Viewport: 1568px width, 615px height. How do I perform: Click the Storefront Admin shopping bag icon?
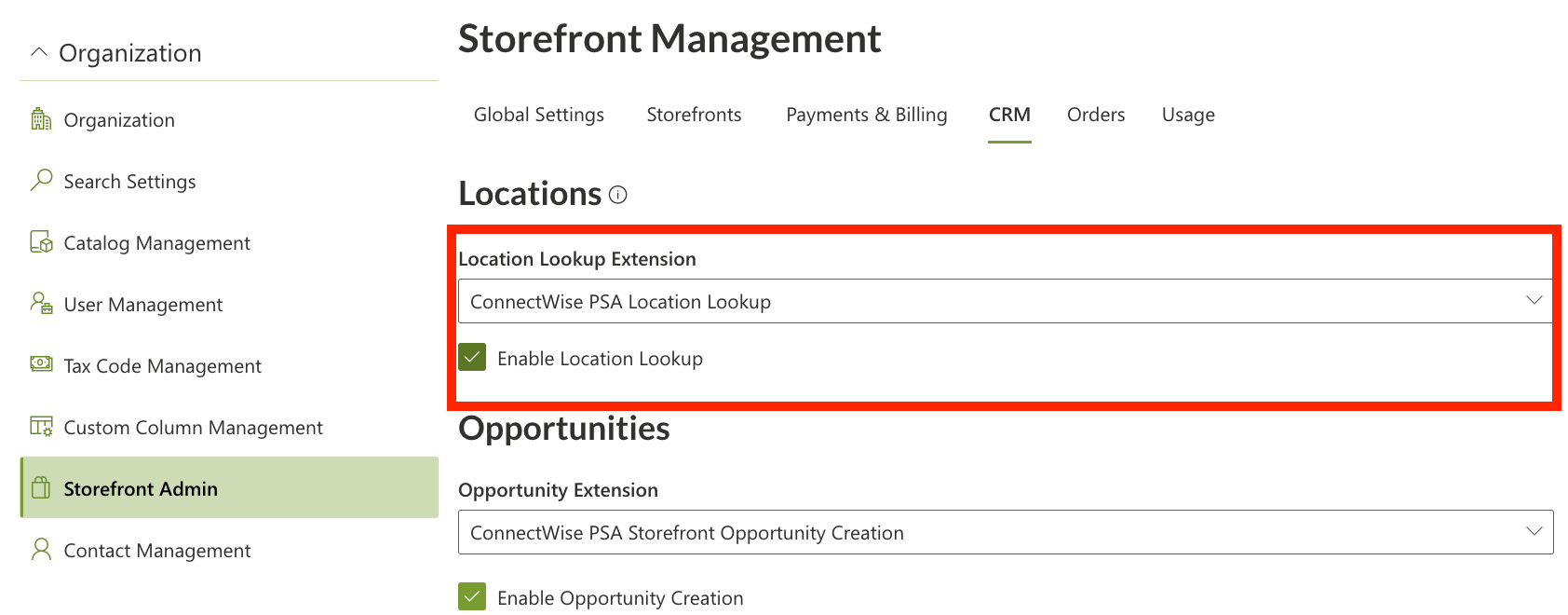pyautogui.click(x=39, y=488)
